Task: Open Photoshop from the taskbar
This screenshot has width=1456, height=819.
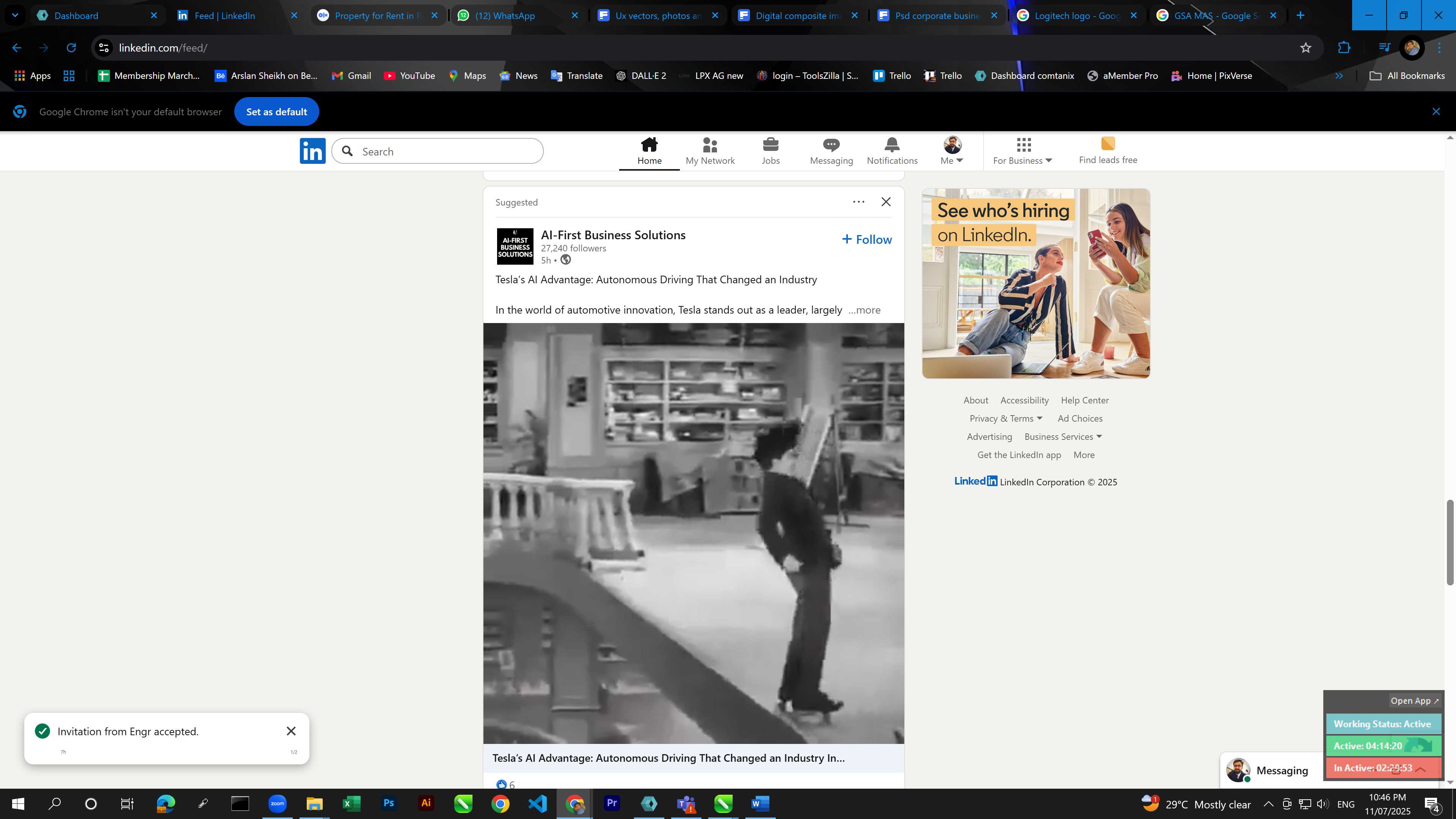Action: (388, 803)
